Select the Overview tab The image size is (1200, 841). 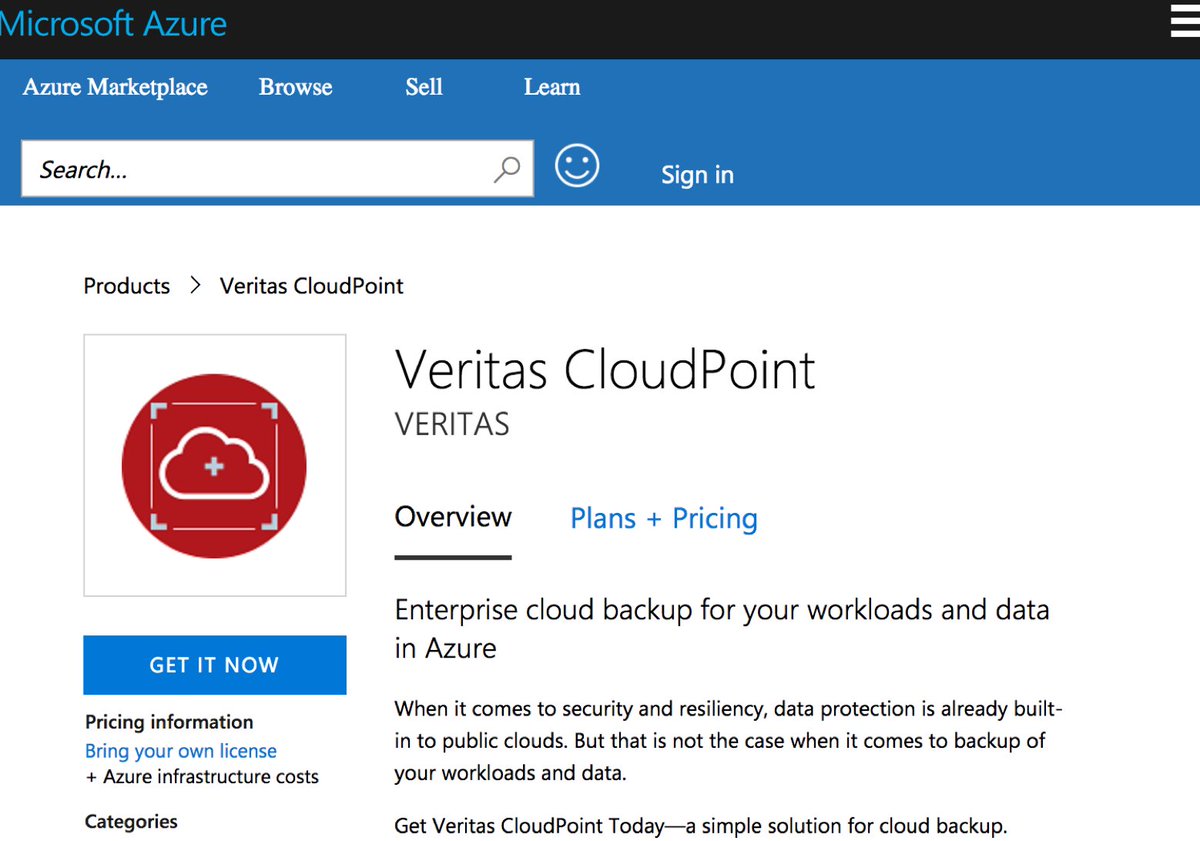(x=452, y=517)
